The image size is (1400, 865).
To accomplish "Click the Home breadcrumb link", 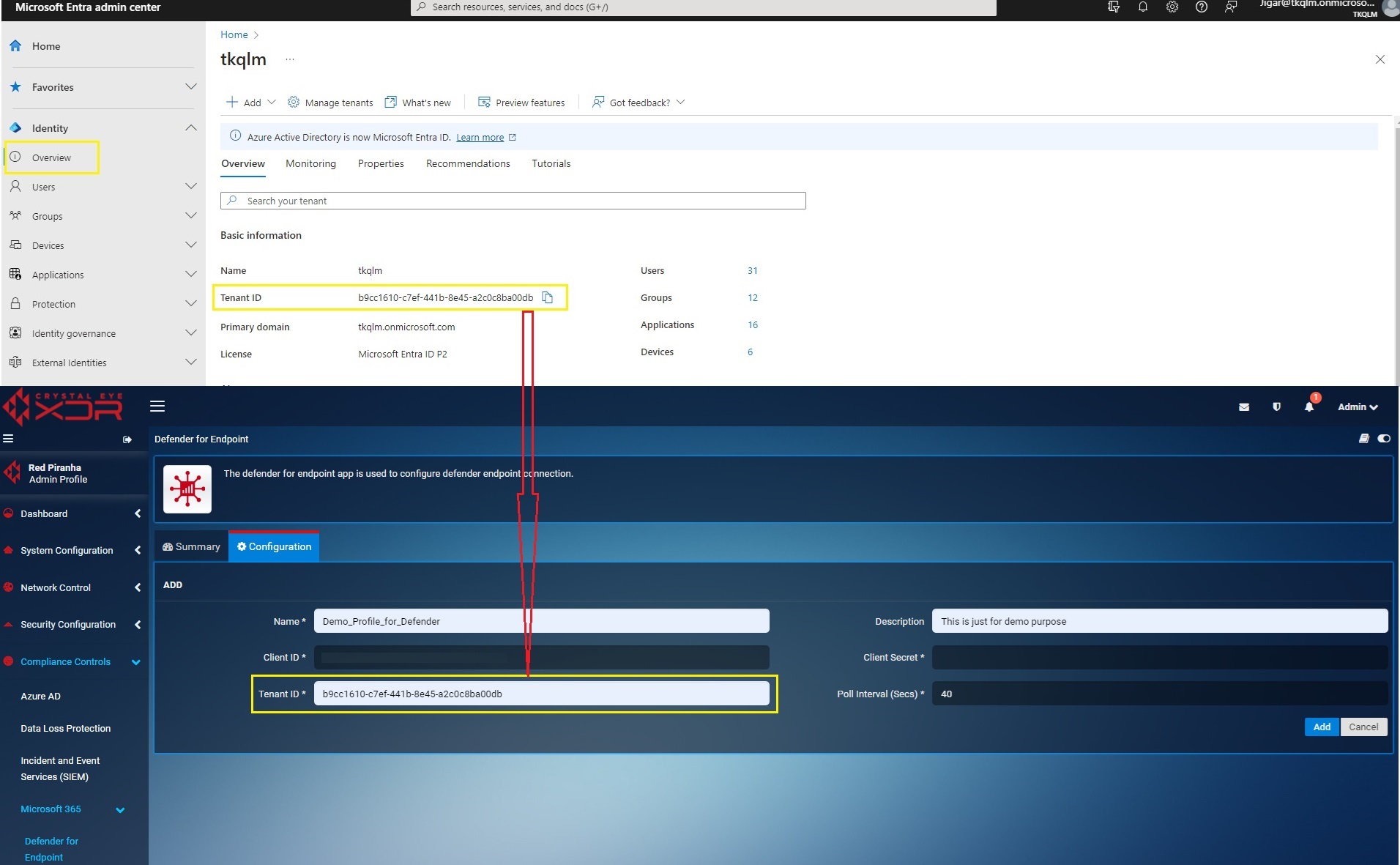I will (x=234, y=34).
